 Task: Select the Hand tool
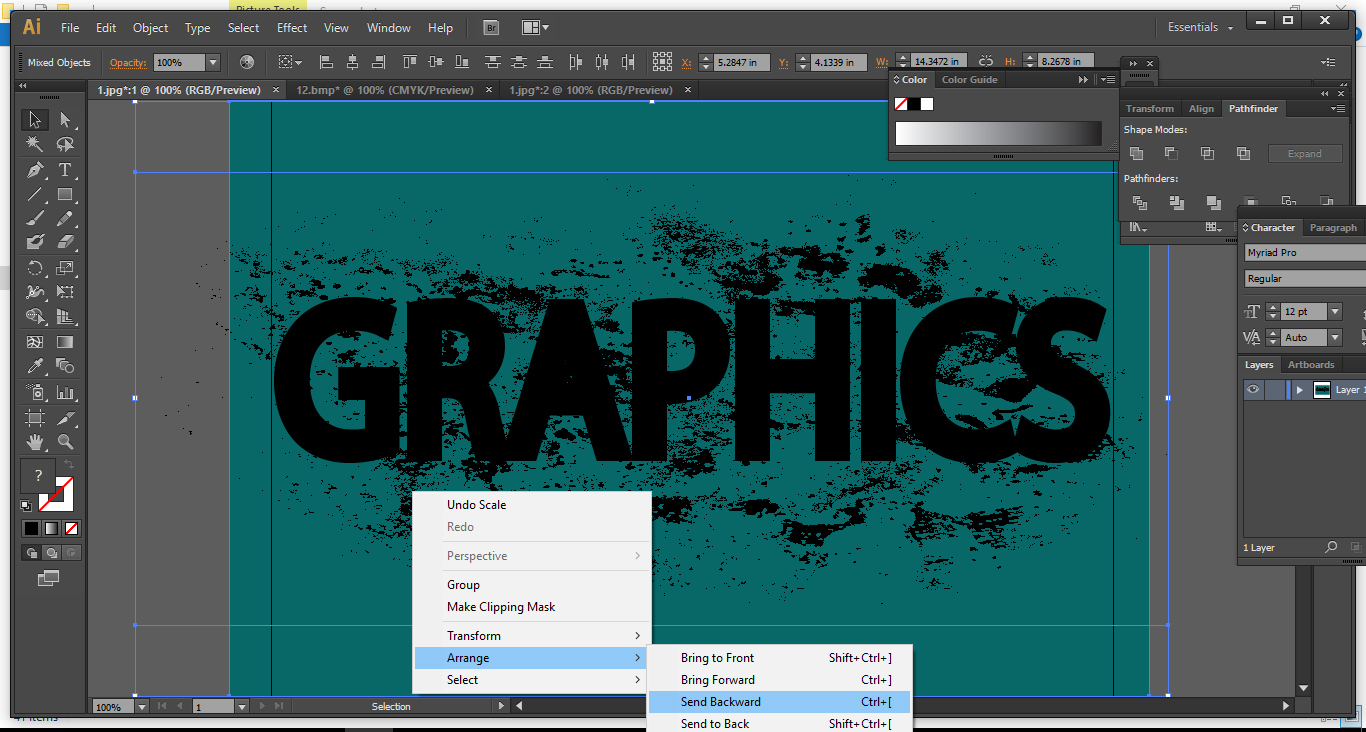(x=34, y=442)
